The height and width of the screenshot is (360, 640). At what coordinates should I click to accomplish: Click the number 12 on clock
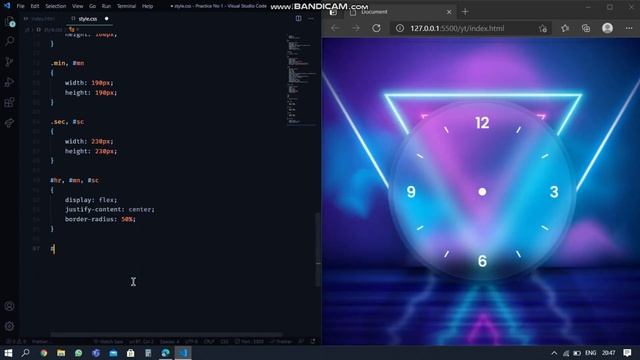482,123
